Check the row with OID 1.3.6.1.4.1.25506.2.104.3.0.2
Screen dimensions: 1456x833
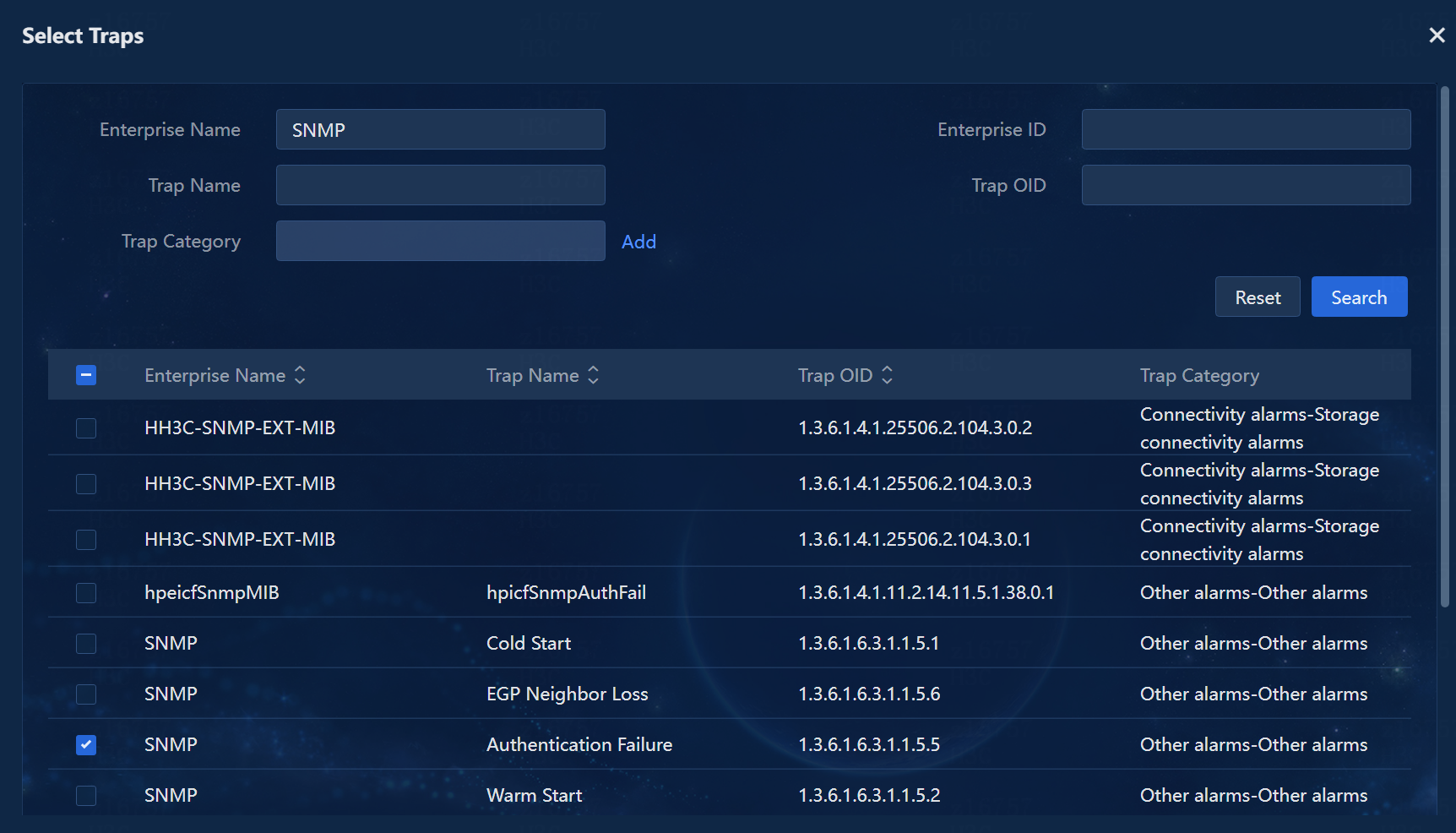[x=86, y=428]
